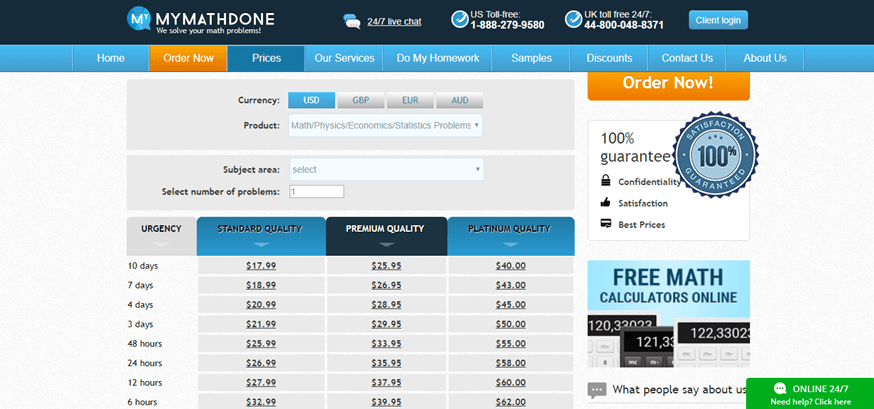This screenshot has width=874, height=409.
Task: Open the About Us page
Action: [x=765, y=58]
